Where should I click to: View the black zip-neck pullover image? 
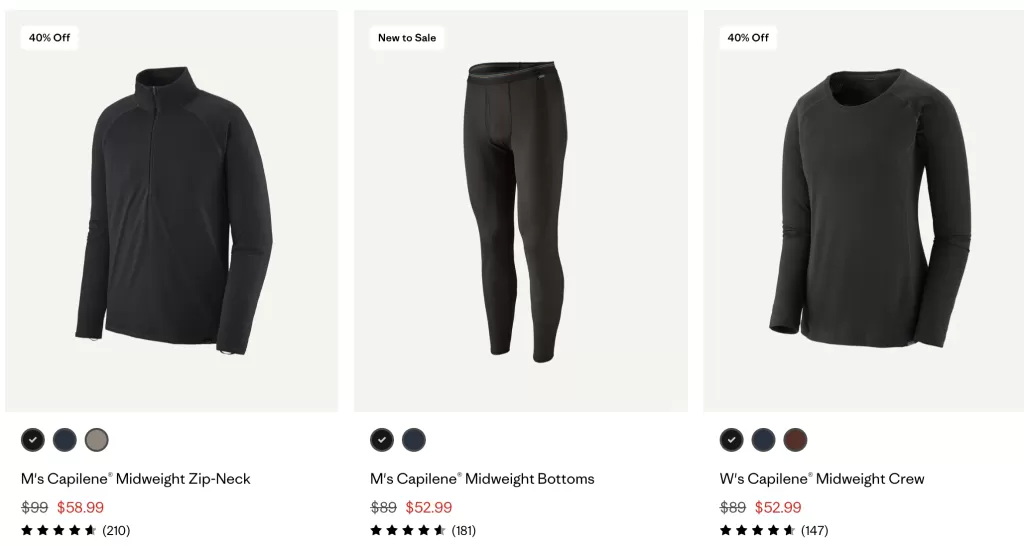tap(172, 211)
